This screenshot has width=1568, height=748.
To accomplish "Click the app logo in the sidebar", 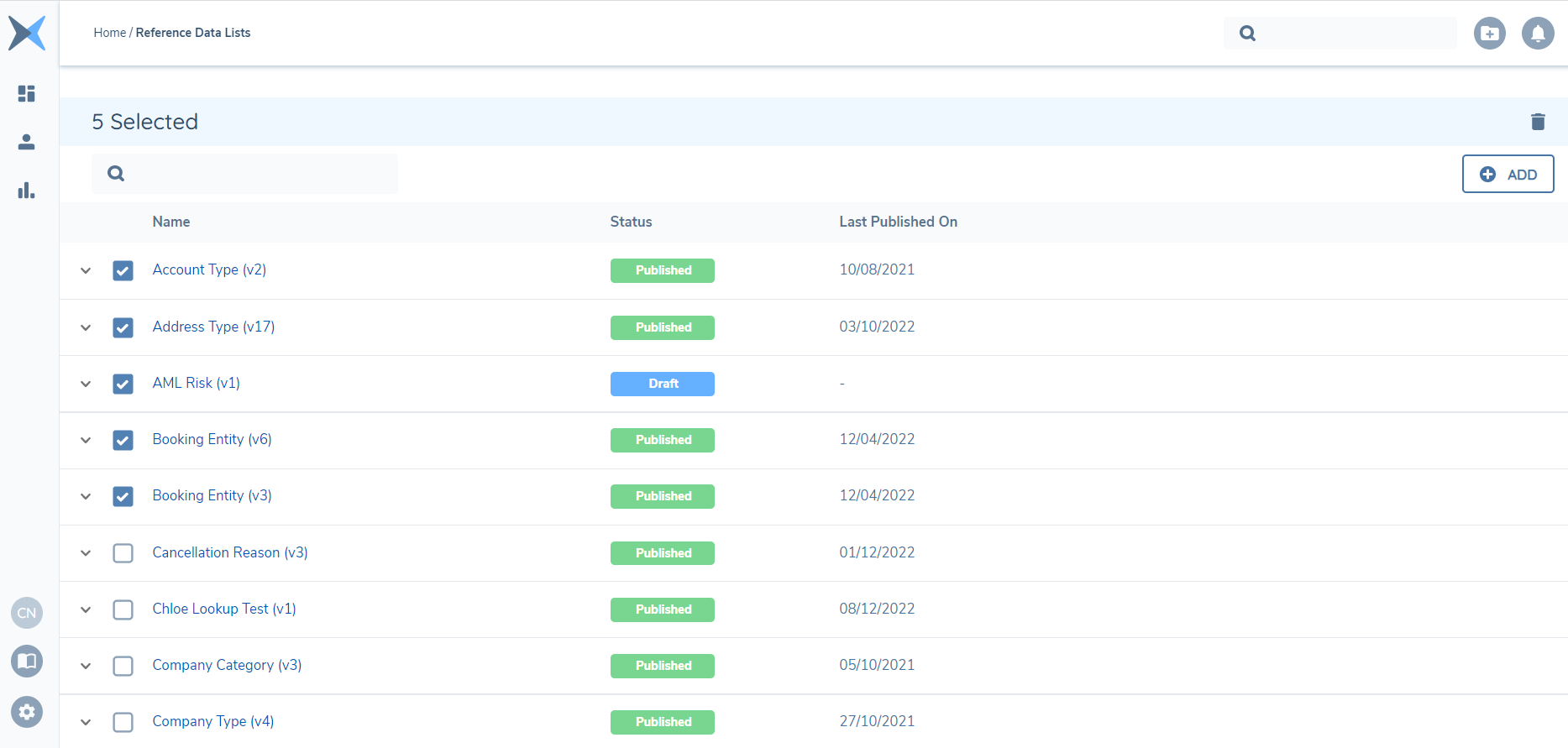I will pyautogui.click(x=27, y=34).
